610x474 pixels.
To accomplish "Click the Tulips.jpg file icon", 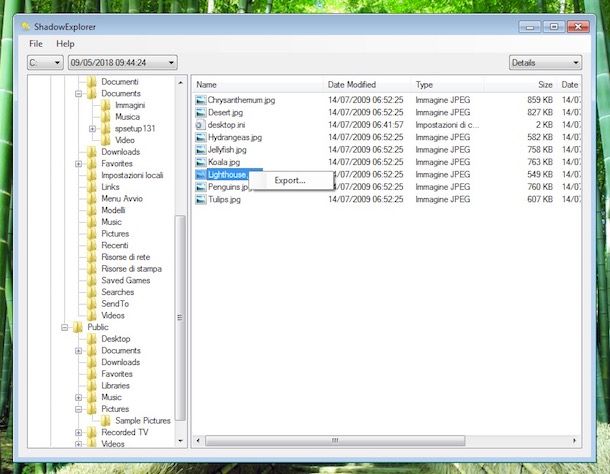I will tap(200, 200).
